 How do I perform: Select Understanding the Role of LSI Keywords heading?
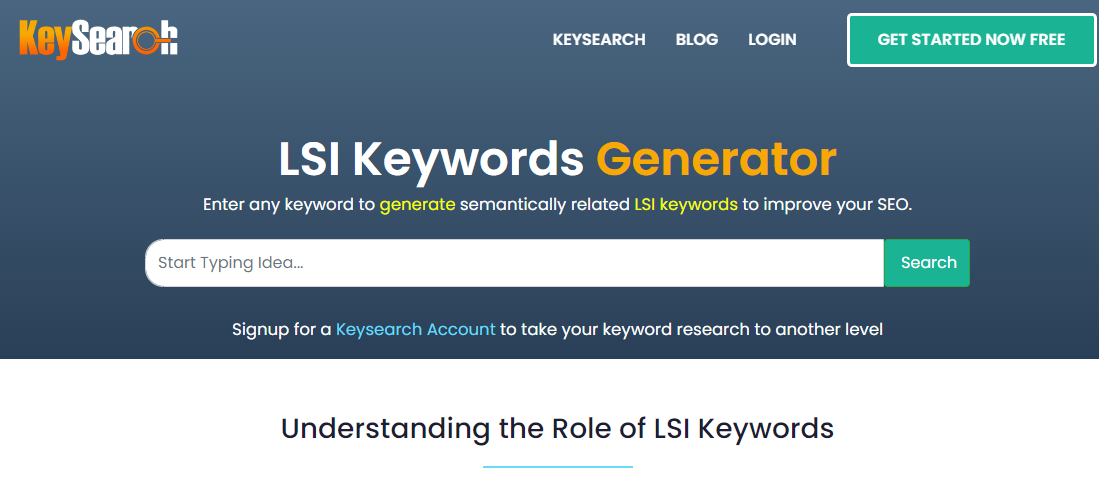[x=558, y=428]
